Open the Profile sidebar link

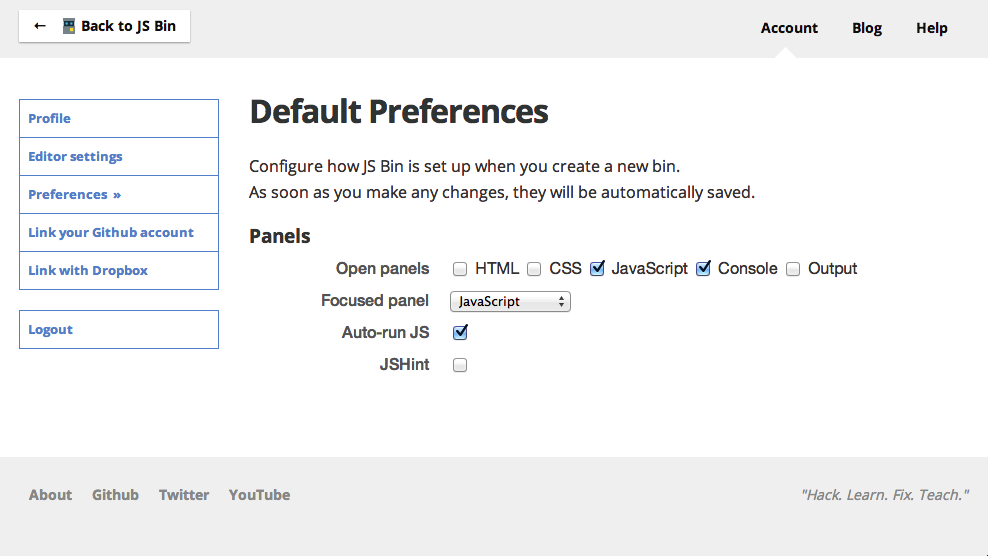pos(119,119)
